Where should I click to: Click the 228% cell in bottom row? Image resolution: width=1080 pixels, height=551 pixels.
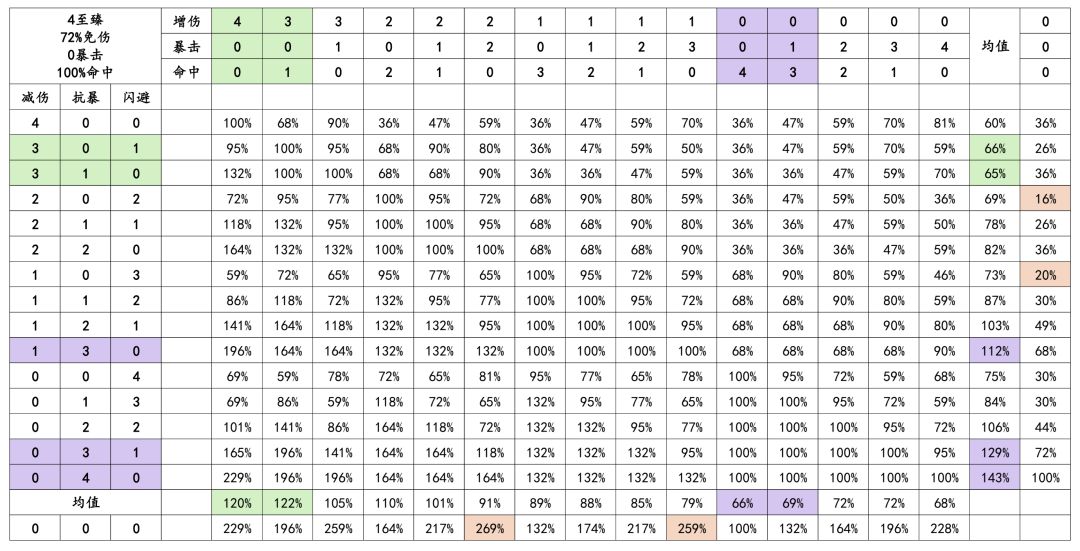click(x=944, y=529)
